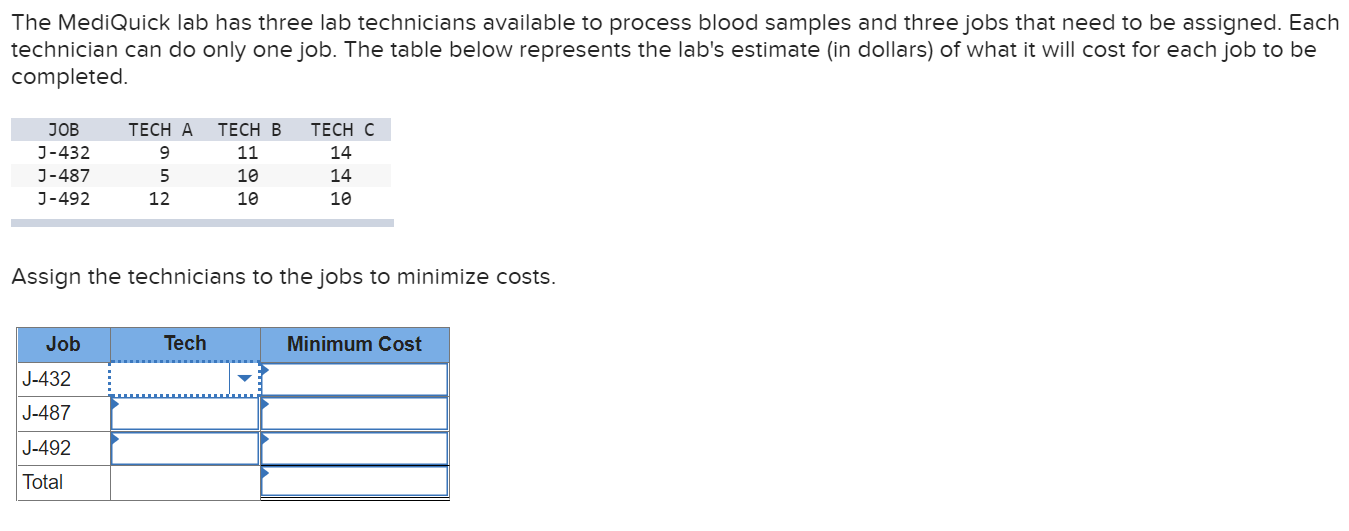
Task: Select the Tech cell for J-487
Action: pos(185,413)
